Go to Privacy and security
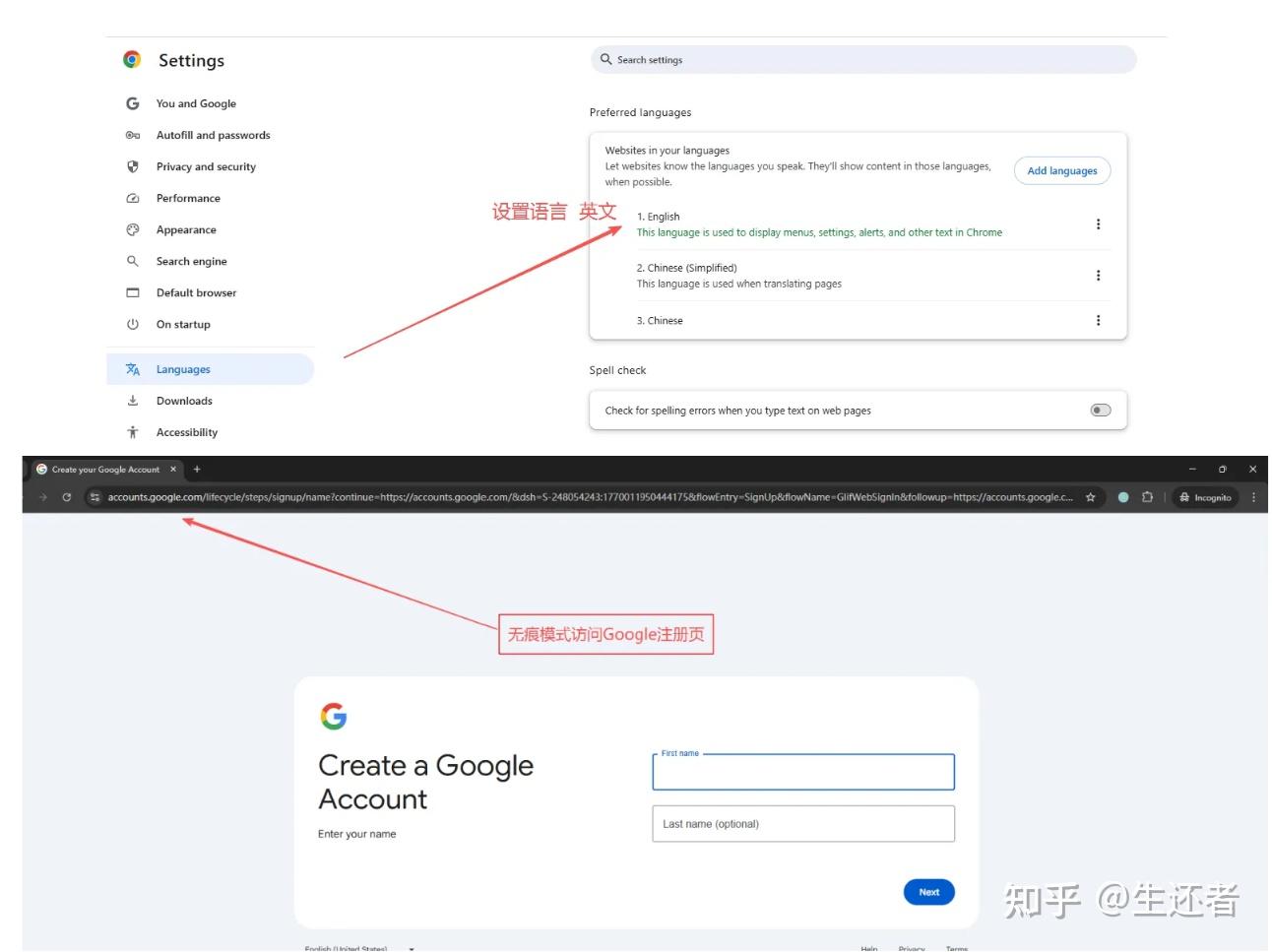1272x952 pixels. [x=206, y=166]
